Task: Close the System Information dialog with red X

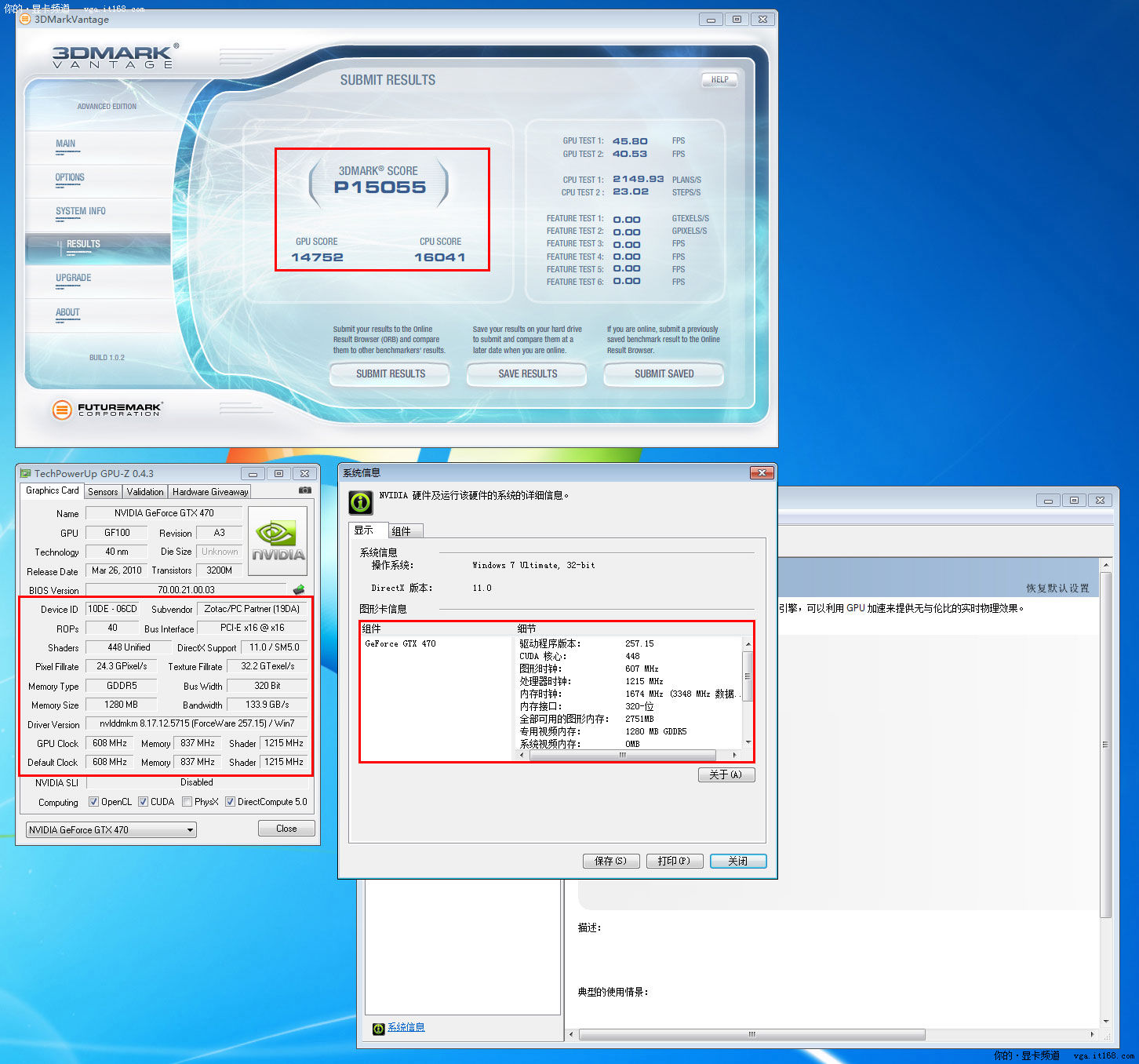Action: 762,472
